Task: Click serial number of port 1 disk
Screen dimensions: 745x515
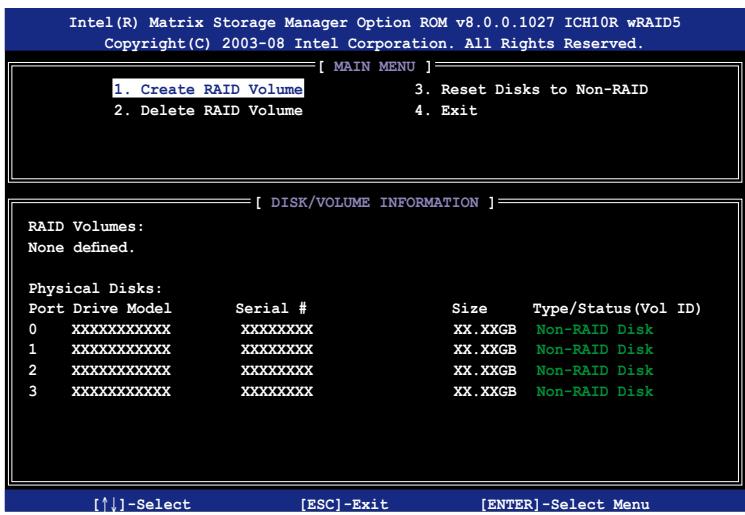Action: click(277, 349)
